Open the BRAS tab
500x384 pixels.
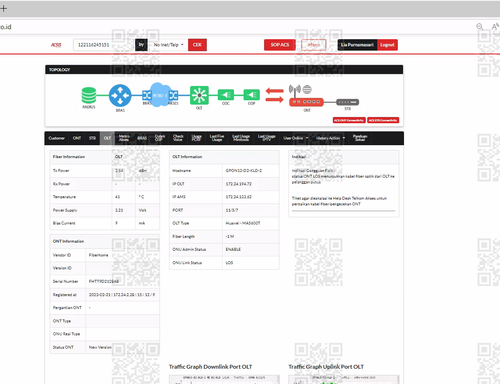[x=142, y=138]
